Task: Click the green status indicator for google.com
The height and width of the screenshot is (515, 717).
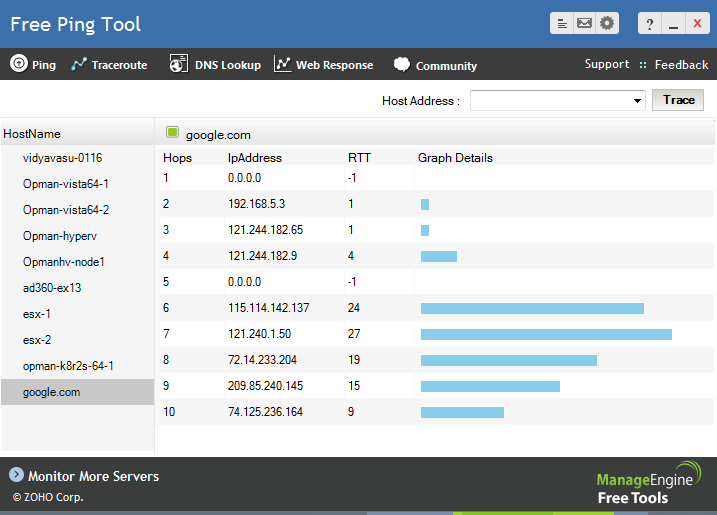Action: click(172, 133)
